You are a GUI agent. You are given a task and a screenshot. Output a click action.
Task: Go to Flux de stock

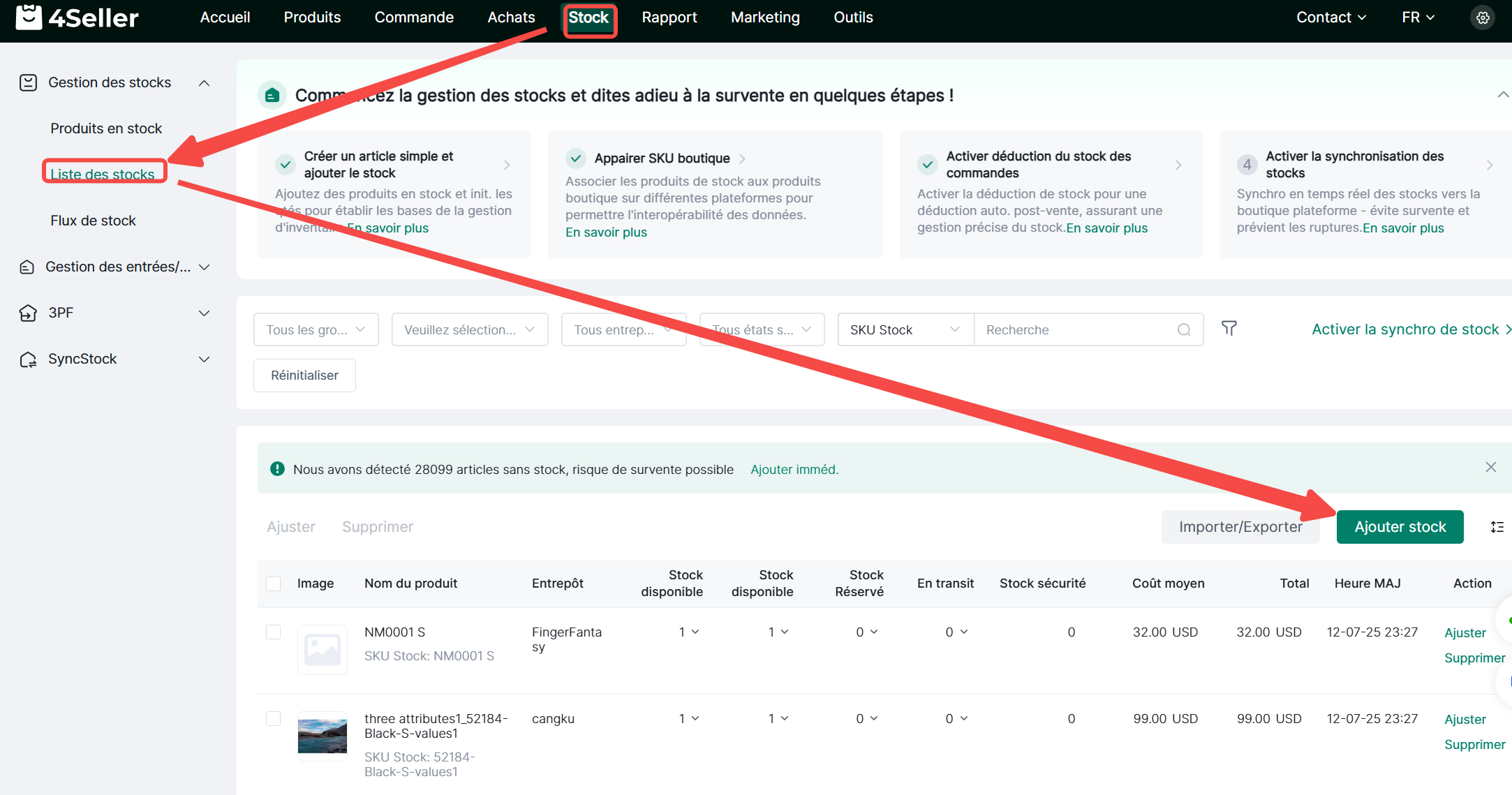(x=93, y=221)
